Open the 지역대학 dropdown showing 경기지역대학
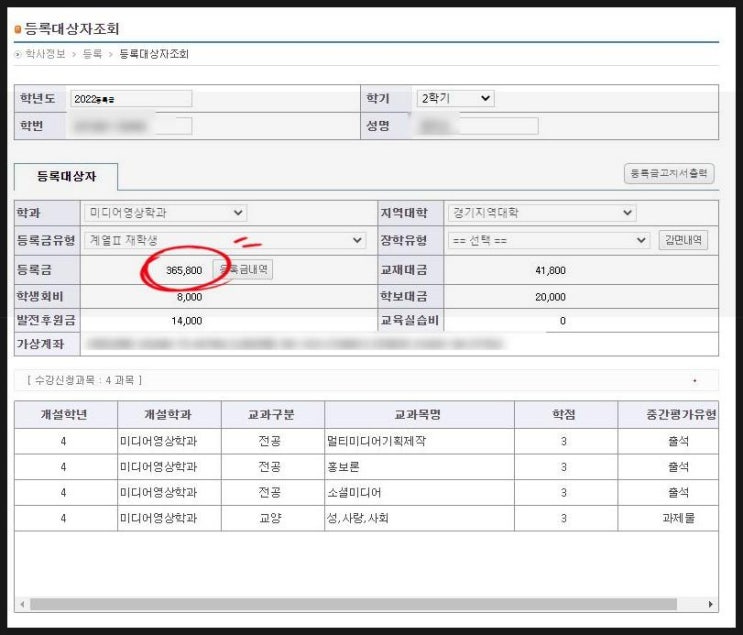 [542, 213]
